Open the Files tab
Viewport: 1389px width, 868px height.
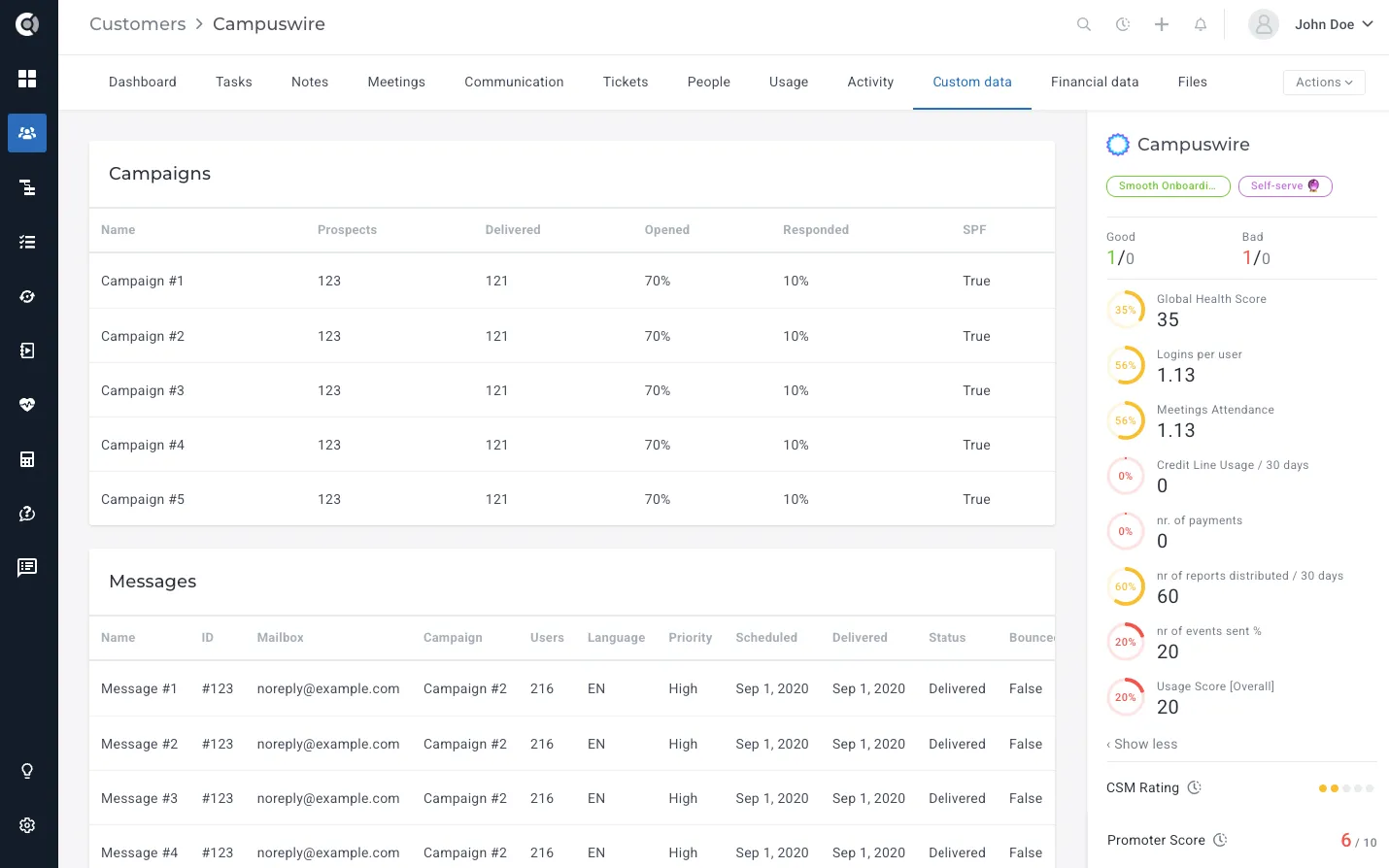(1193, 83)
